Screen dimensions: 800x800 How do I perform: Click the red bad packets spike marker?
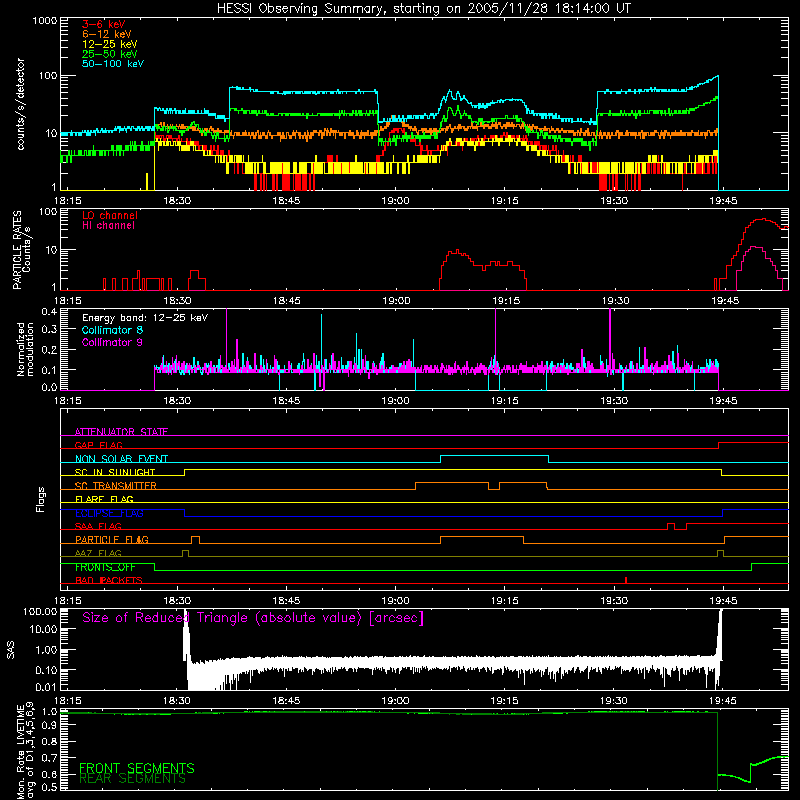pyautogui.click(x=626, y=580)
